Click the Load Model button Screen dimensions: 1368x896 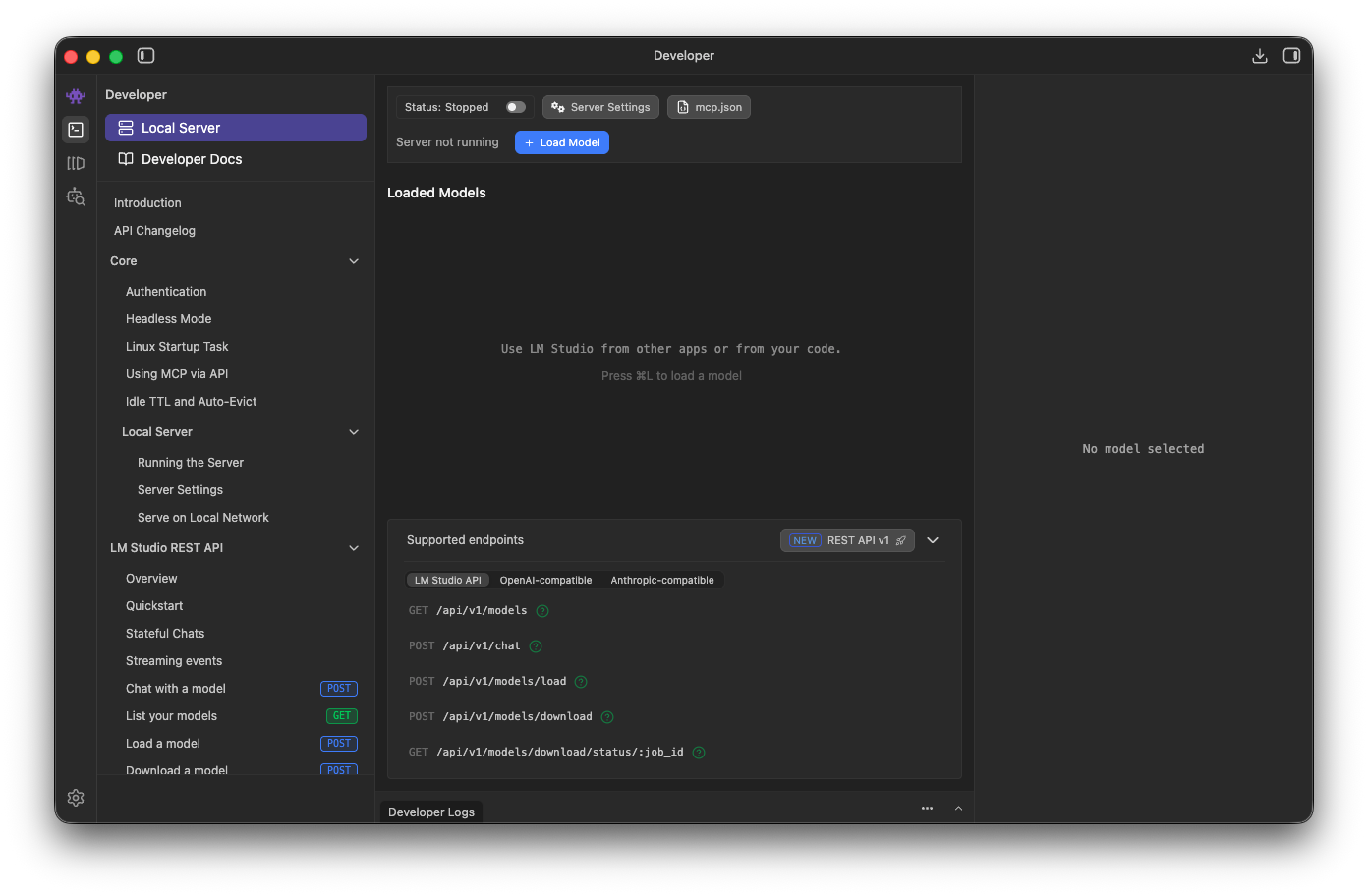click(561, 142)
